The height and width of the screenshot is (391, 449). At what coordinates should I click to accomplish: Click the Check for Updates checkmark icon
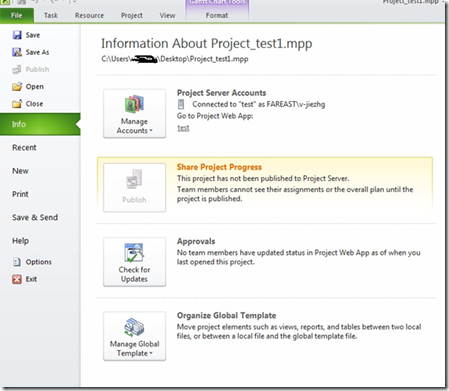(134, 253)
